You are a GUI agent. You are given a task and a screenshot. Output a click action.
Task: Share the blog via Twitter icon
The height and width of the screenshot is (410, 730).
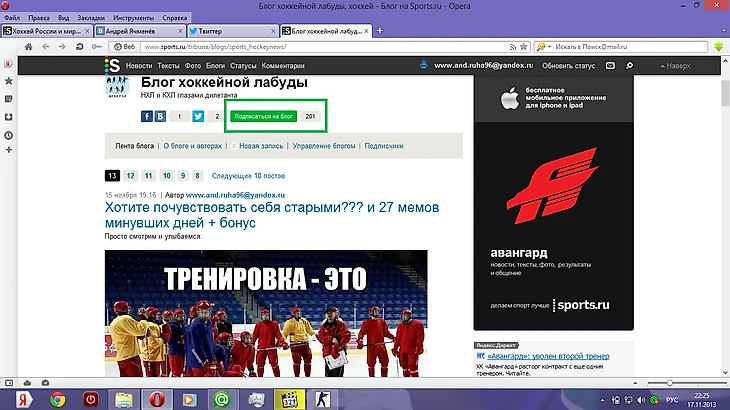point(198,117)
